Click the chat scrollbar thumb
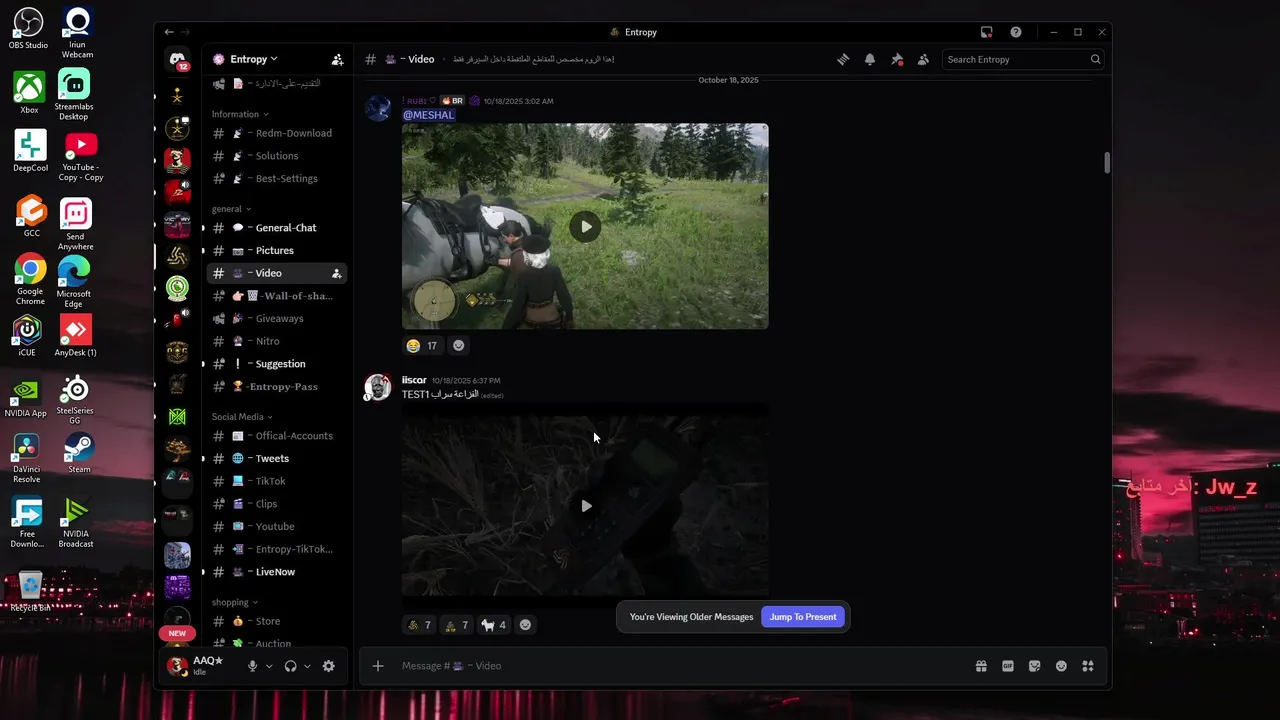Image resolution: width=1280 pixels, height=720 pixels. (x=1107, y=163)
